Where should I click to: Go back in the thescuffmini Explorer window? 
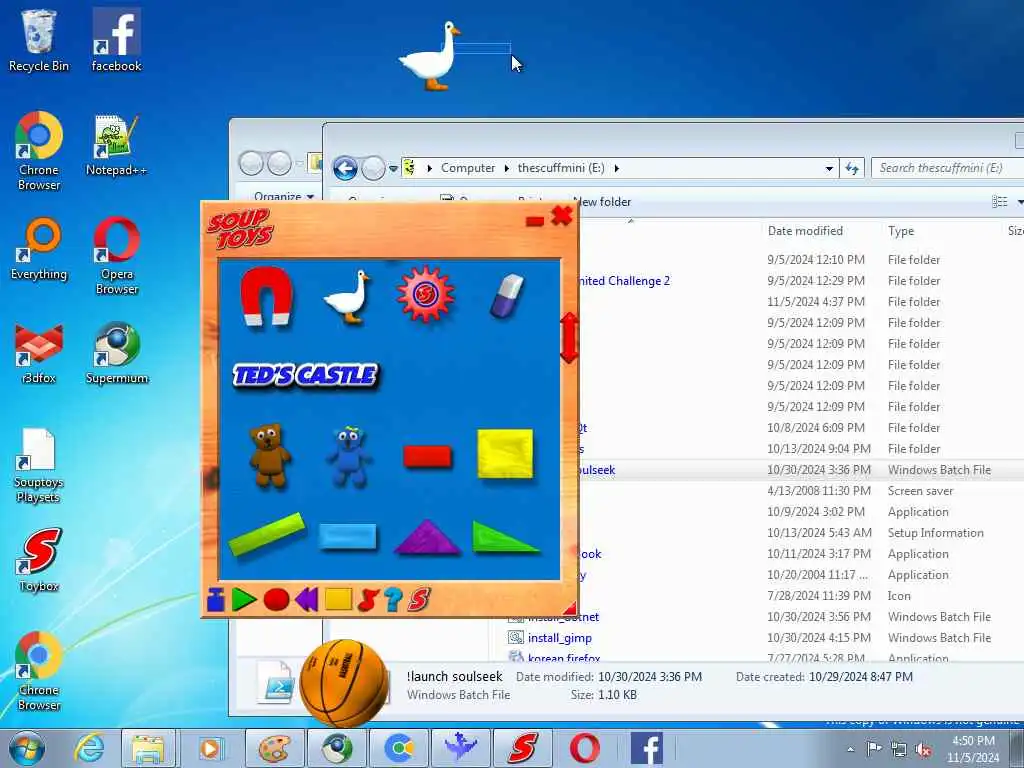(345, 168)
